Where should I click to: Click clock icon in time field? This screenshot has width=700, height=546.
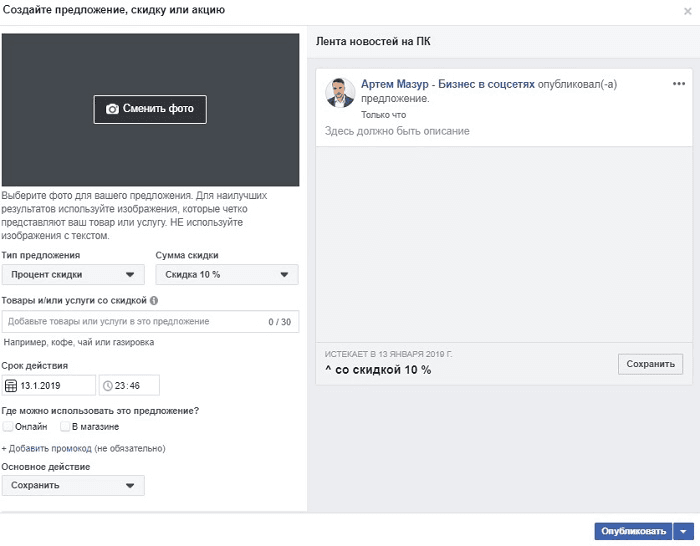pyautogui.click(x=108, y=386)
